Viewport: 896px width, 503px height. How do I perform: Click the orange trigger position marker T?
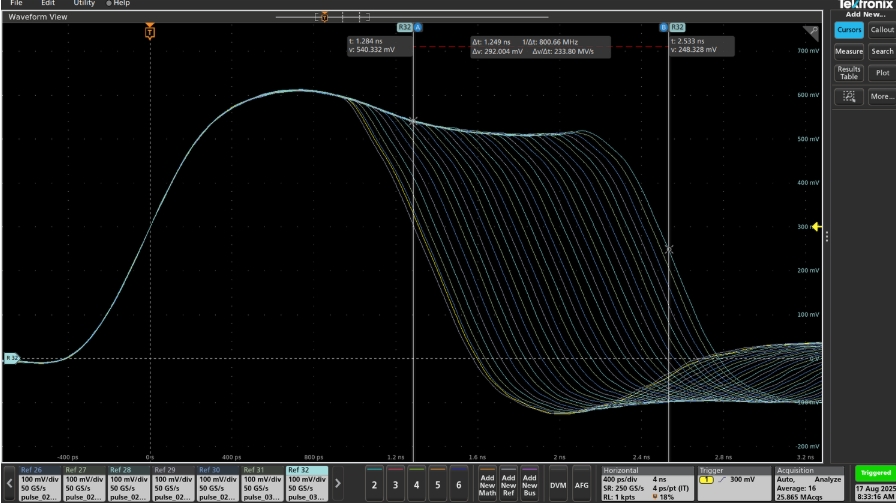click(150, 32)
